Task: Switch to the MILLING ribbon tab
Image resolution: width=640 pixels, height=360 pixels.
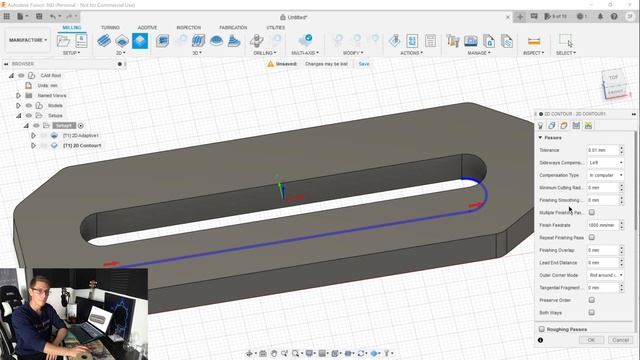Action: pyautogui.click(x=71, y=27)
